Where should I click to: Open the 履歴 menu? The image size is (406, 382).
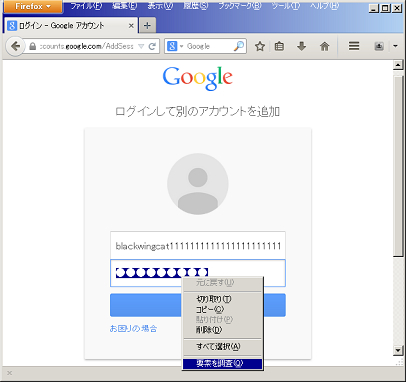coord(196,6)
